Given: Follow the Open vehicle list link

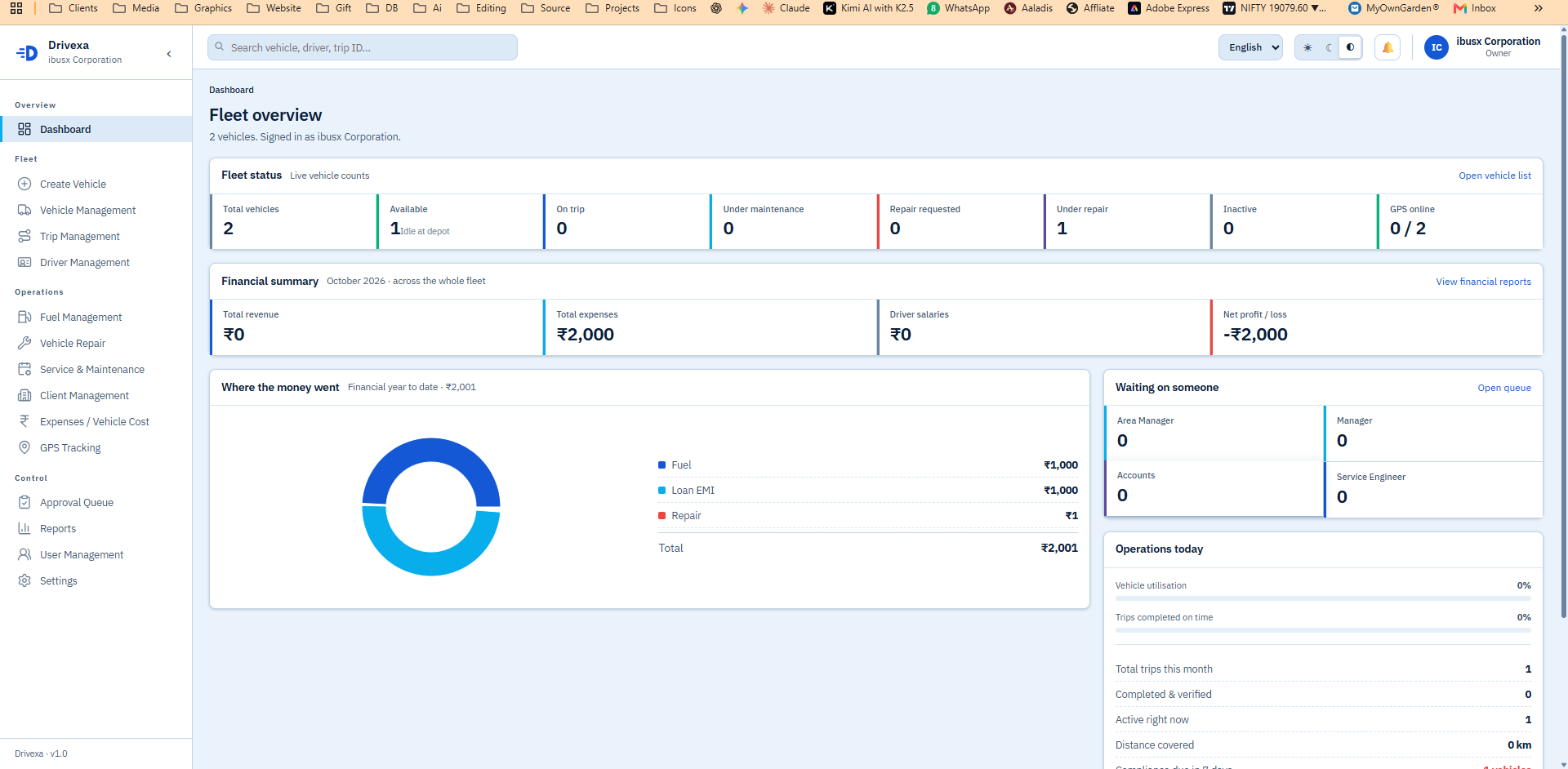Looking at the screenshot, I should [x=1494, y=176].
